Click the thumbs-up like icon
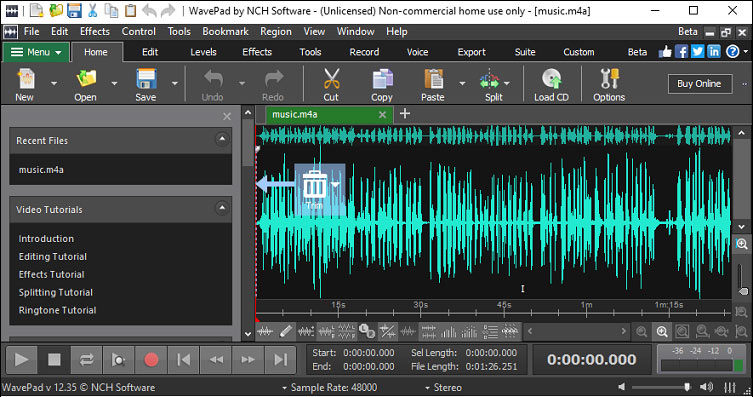 [666, 51]
